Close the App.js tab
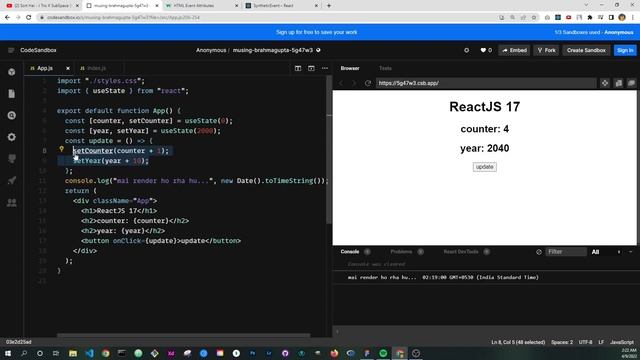 tap(68, 68)
